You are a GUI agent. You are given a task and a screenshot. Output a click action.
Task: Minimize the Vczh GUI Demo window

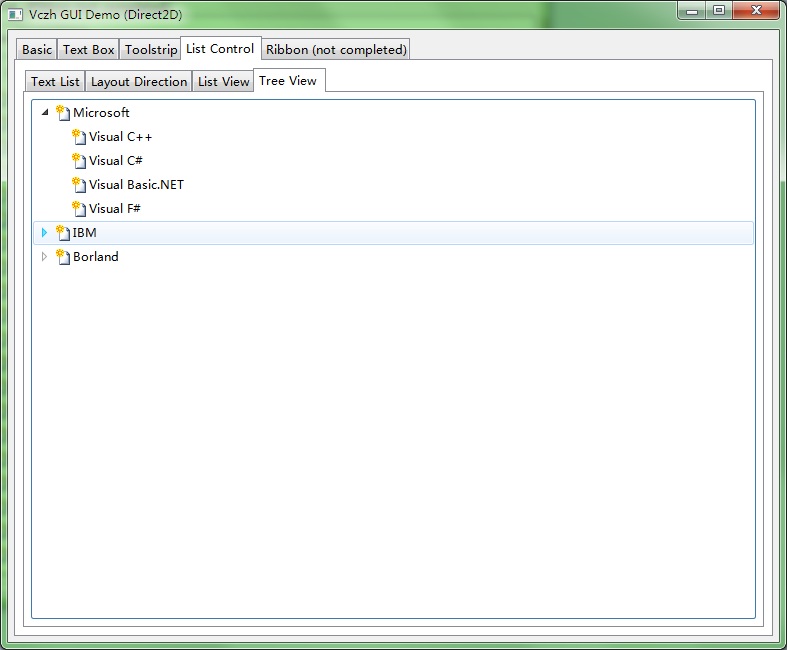coord(692,11)
